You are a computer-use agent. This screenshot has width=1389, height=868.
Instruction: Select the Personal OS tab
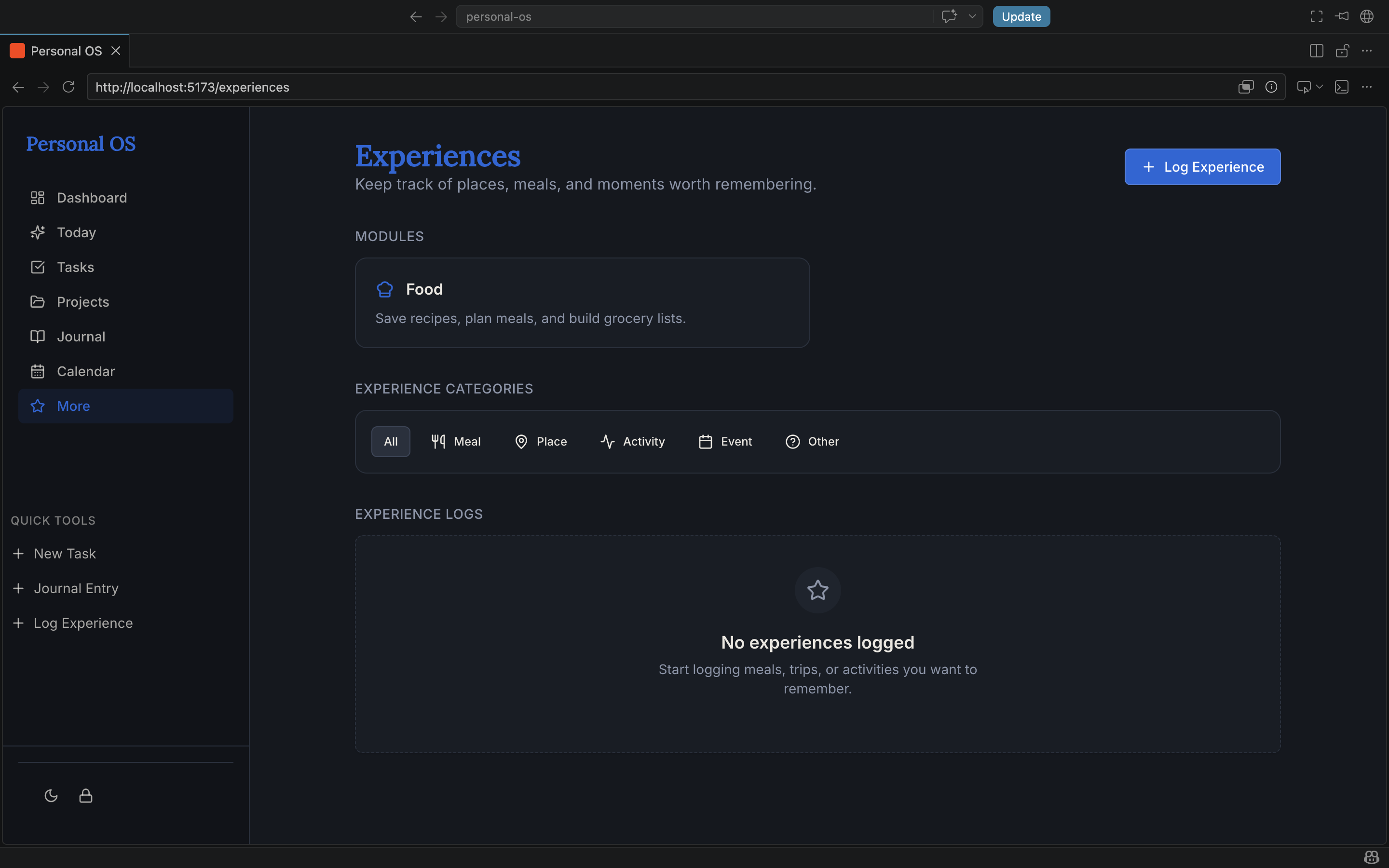coord(65,51)
